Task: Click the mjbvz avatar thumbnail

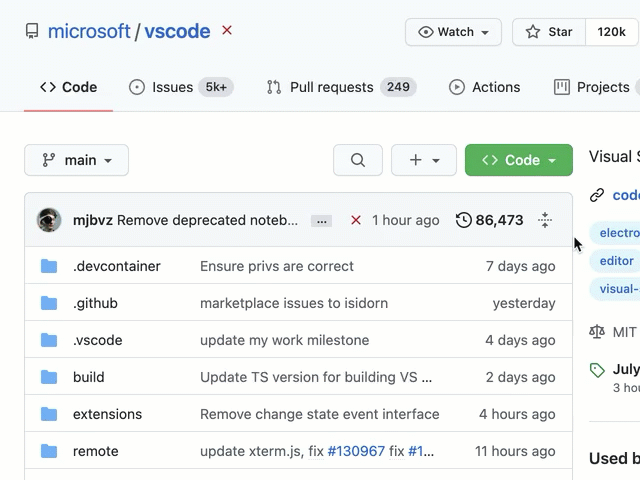Action: point(49,220)
